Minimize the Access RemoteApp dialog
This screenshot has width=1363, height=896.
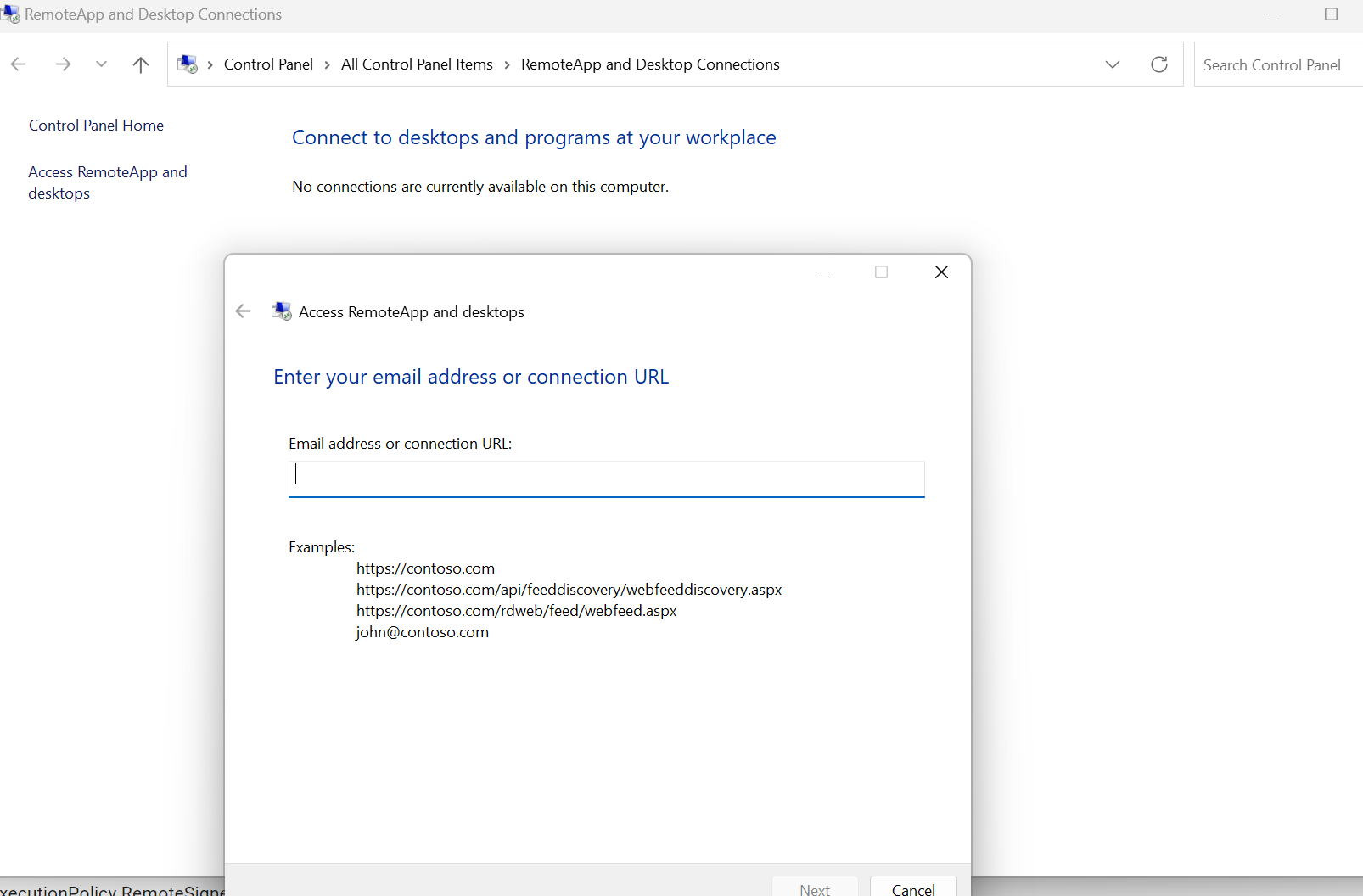click(x=822, y=272)
